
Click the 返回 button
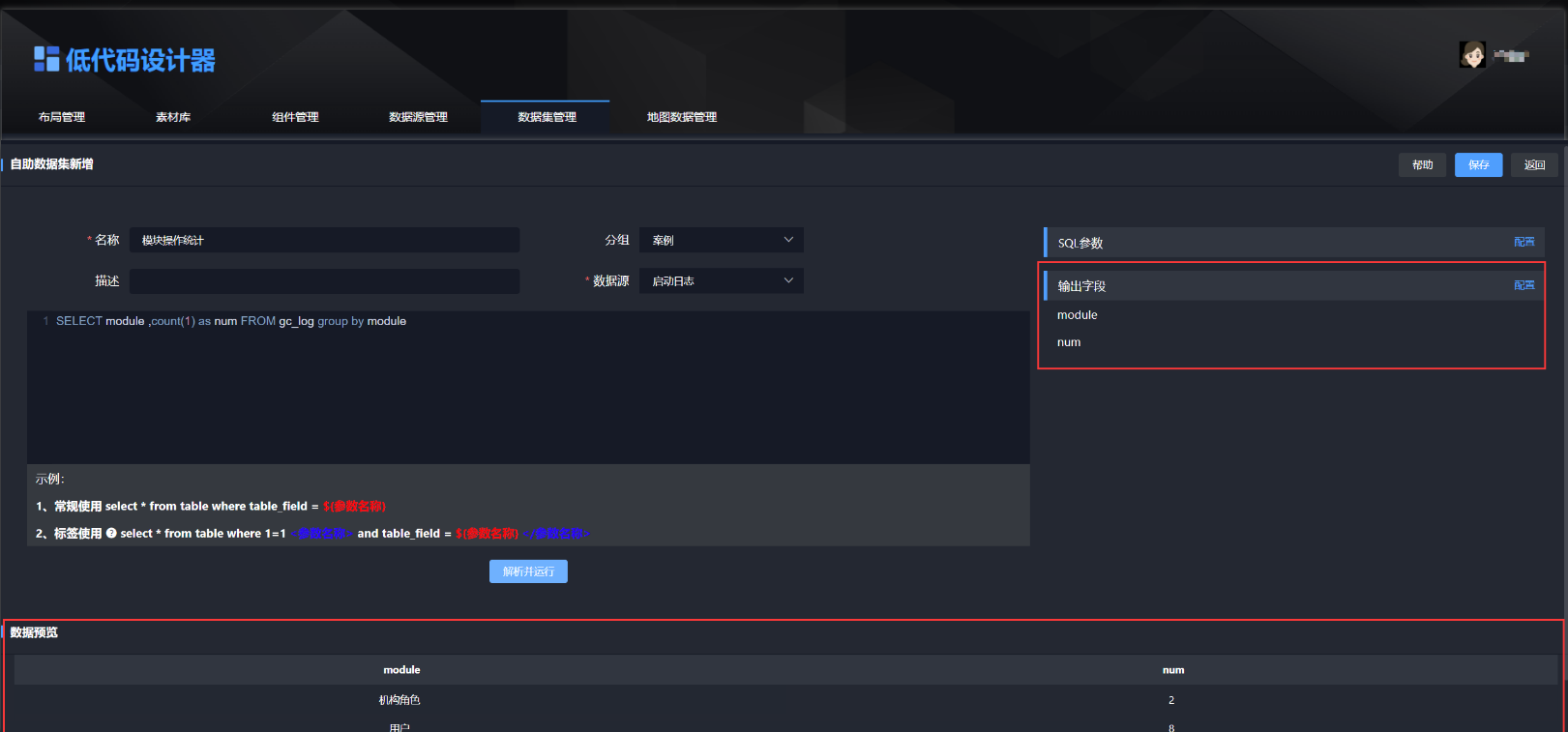click(1534, 164)
